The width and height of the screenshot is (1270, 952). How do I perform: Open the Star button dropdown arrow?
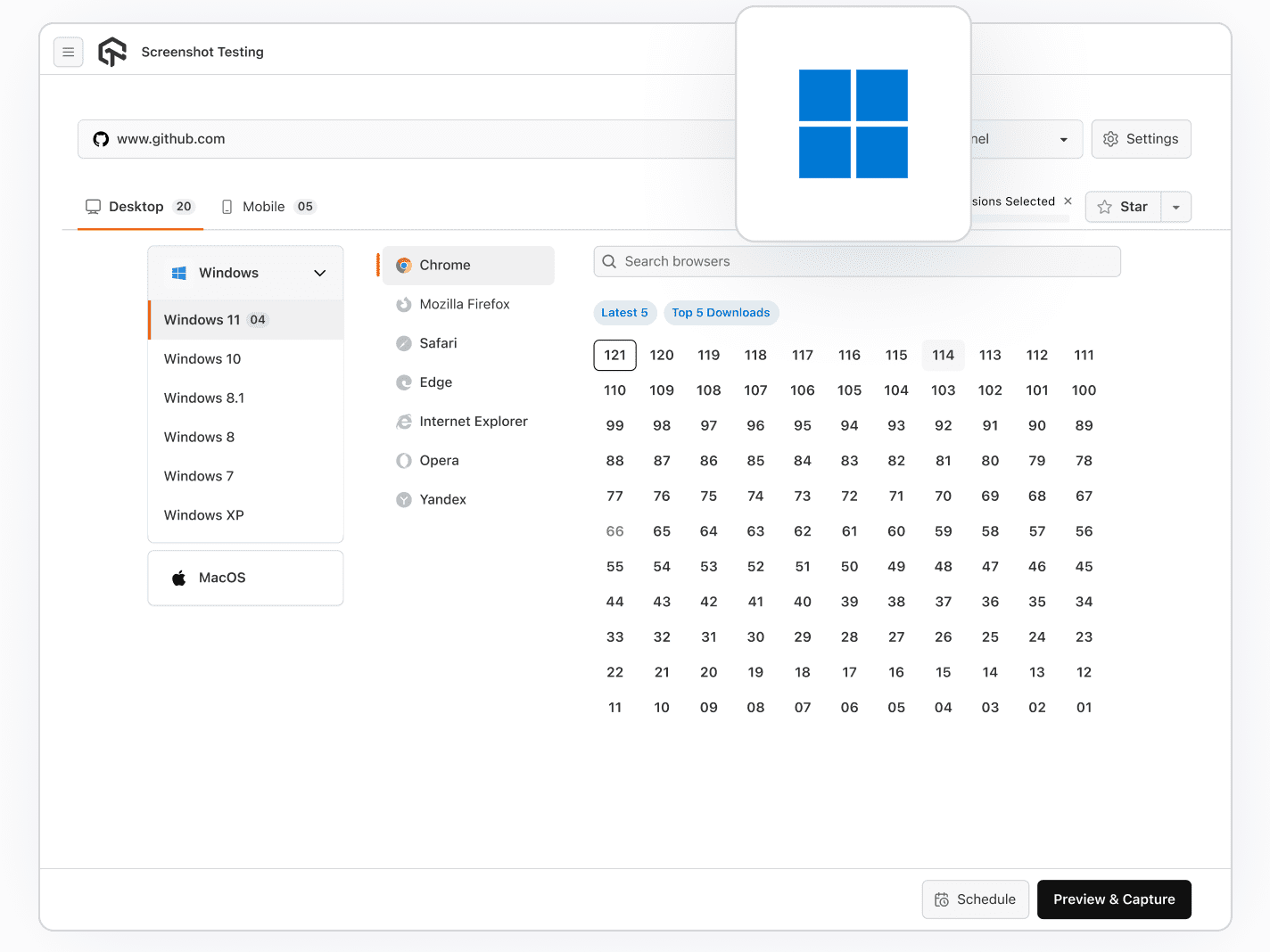coord(1175,207)
